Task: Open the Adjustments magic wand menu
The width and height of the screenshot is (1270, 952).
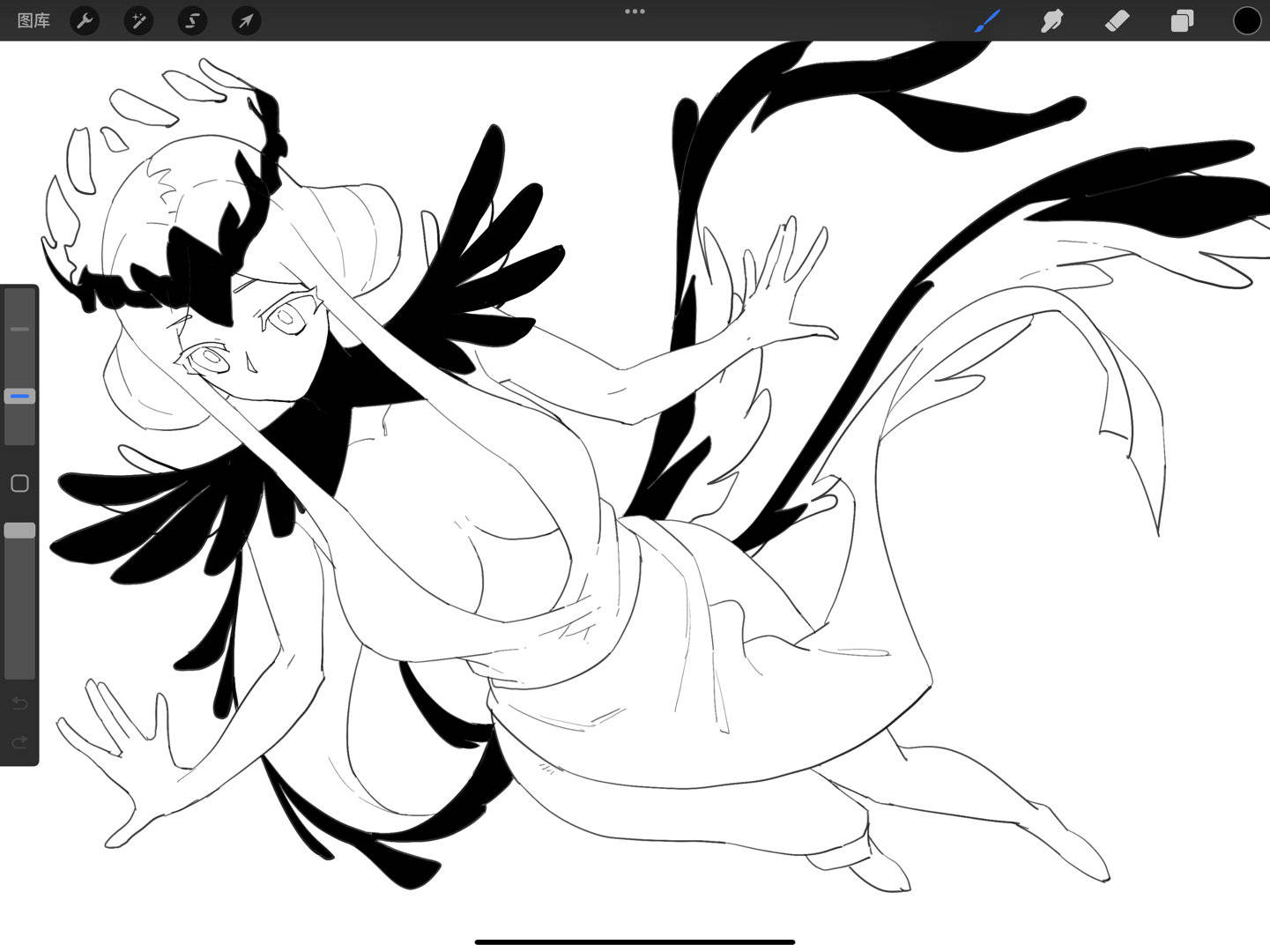Action: 138,20
